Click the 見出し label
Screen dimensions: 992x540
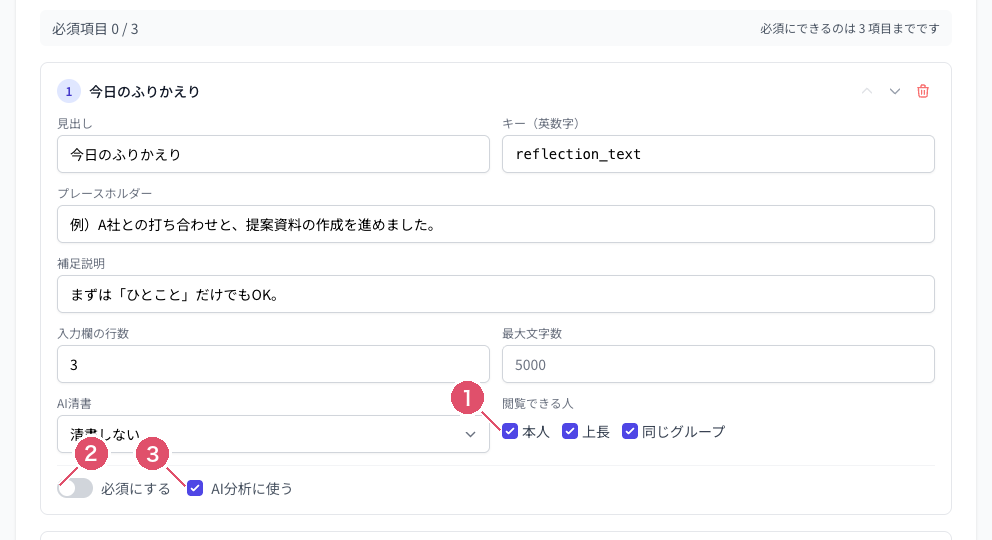(x=75, y=123)
